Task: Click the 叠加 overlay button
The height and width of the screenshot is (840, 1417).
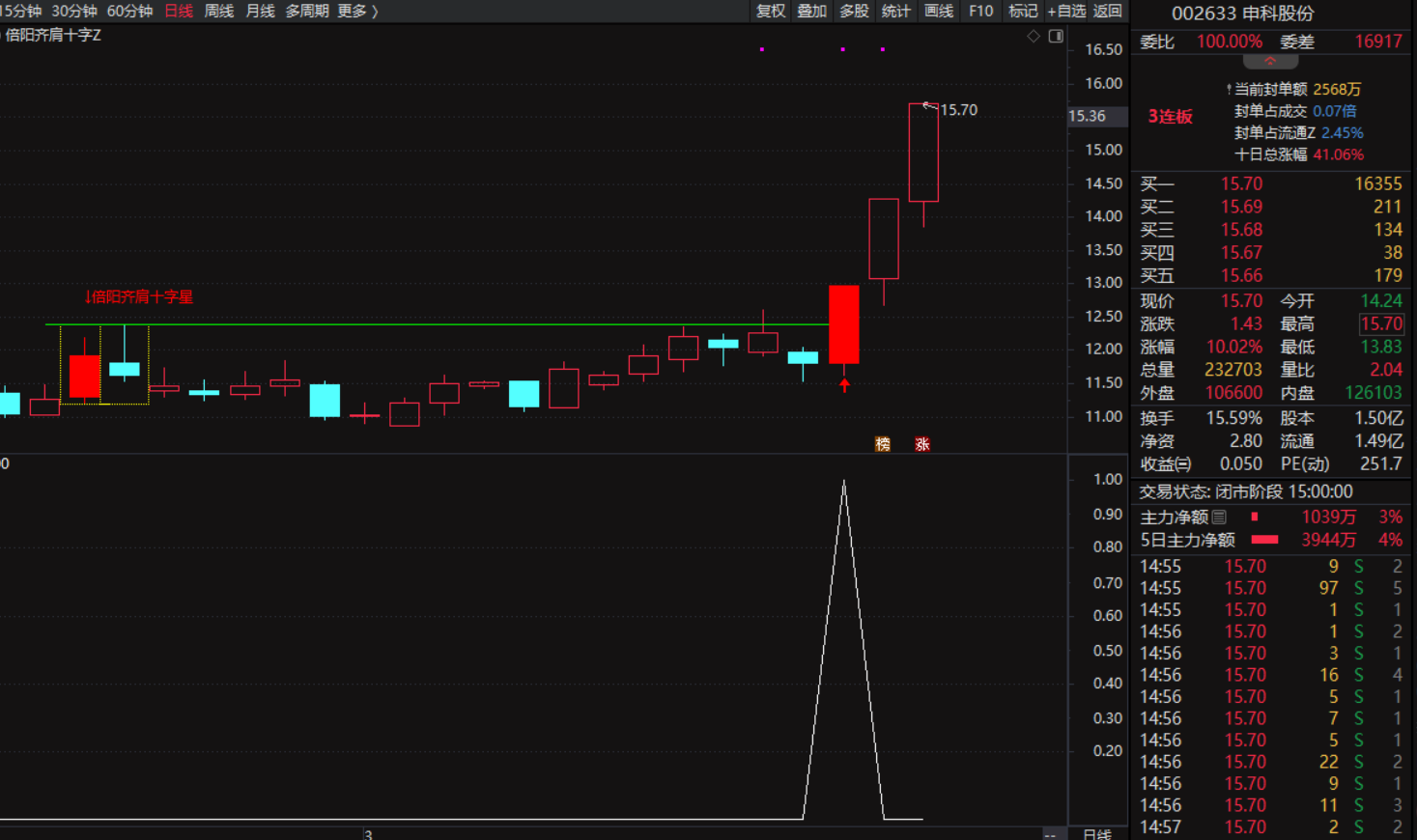Action: point(811,11)
